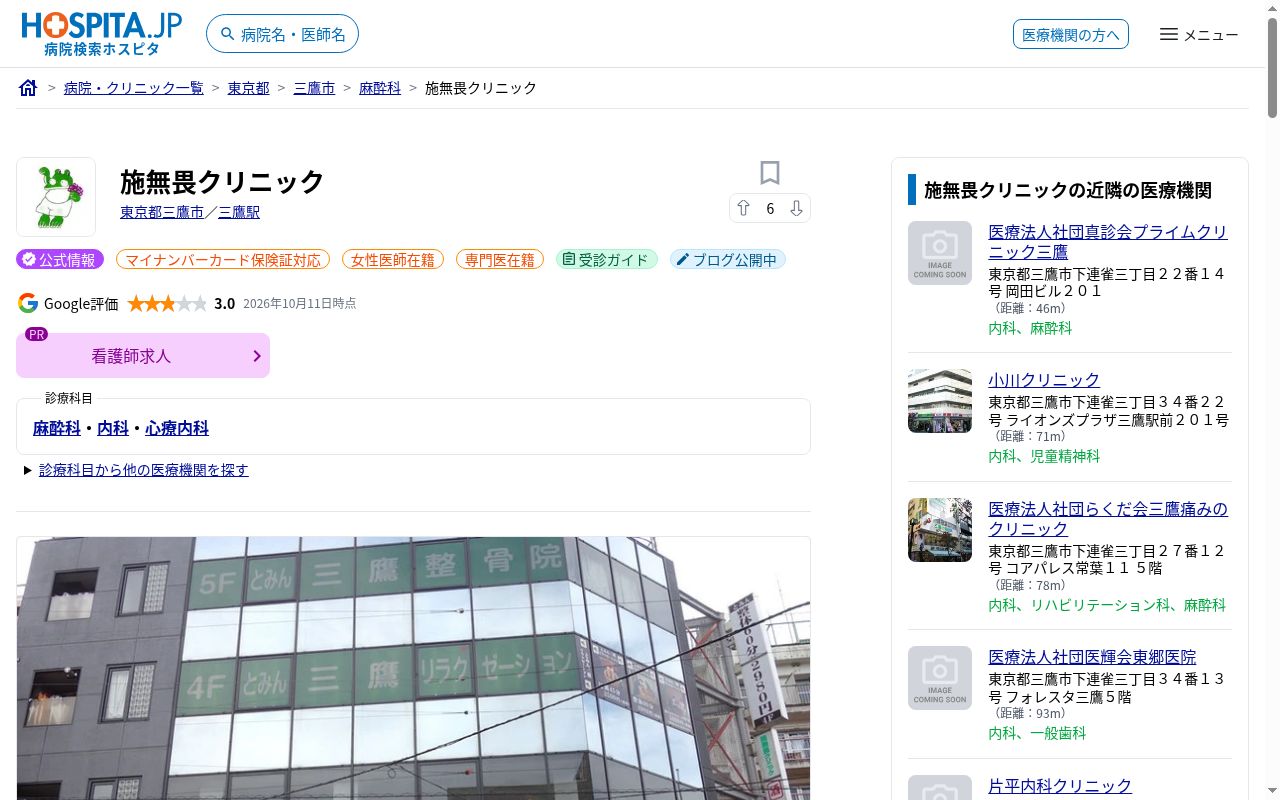Screen dimensions: 1280x800
Task: Open 受診ガイド tag
Action: point(607,260)
